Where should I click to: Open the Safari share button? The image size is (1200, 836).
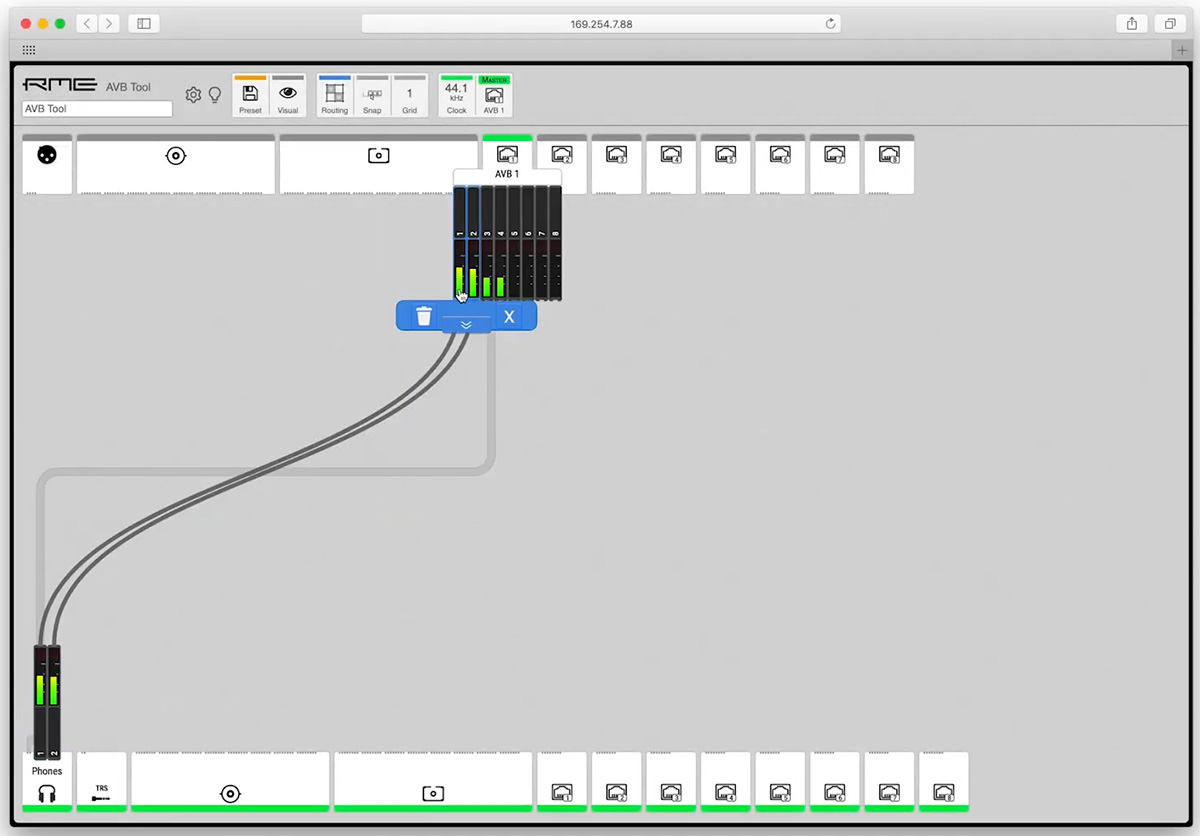1131,23
